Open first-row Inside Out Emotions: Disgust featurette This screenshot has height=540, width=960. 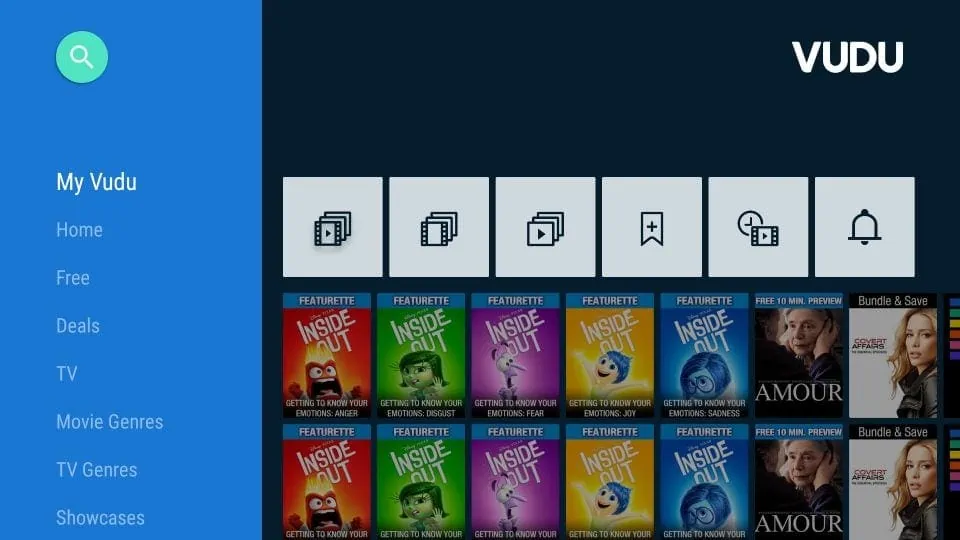coord(421,356)
